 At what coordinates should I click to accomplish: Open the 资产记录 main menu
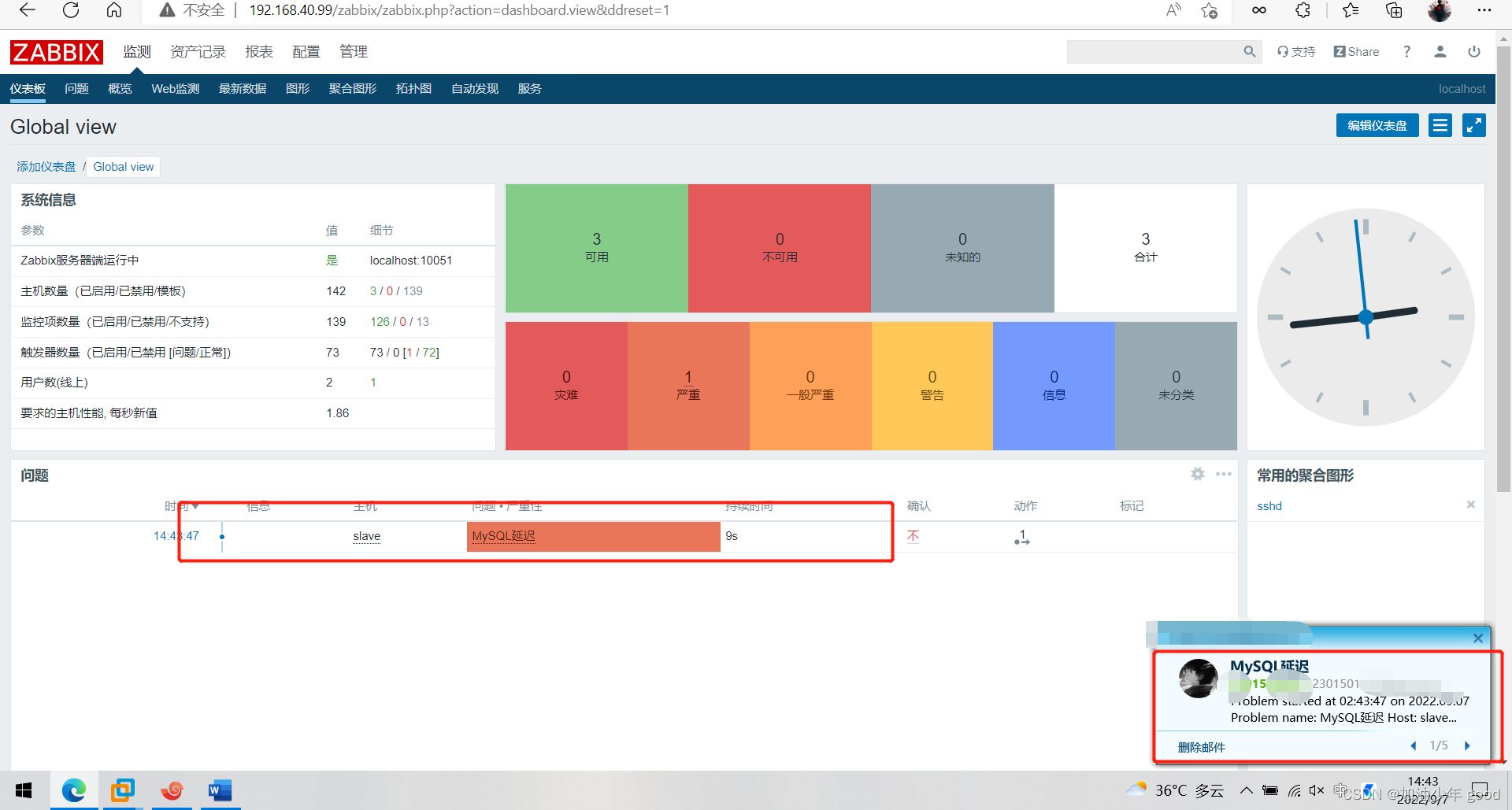pyautogui.click(x=198, y=52)
